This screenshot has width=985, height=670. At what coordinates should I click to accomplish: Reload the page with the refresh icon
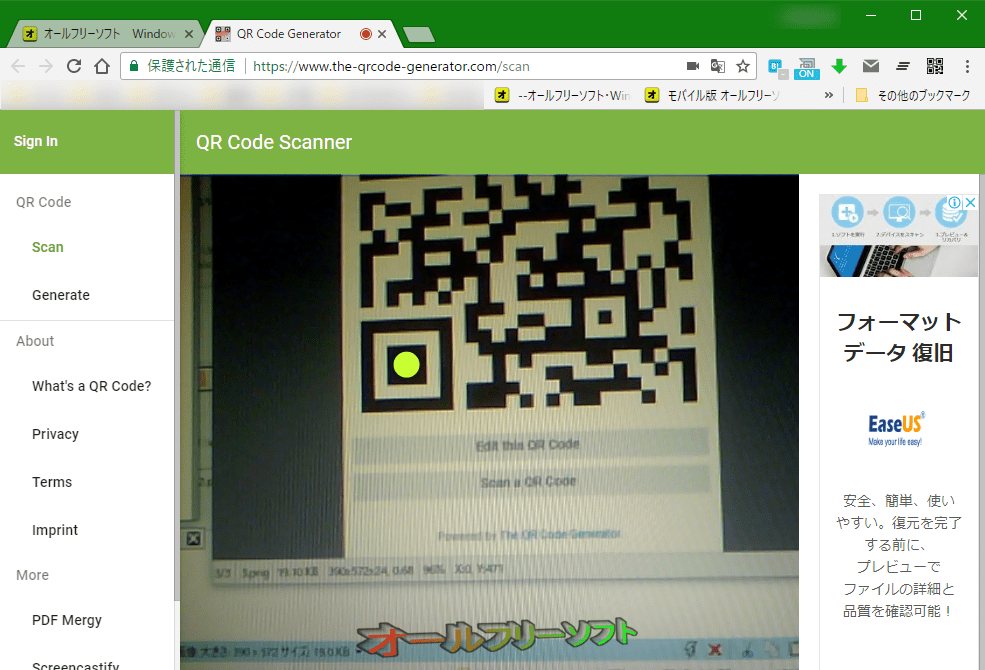coord(73,66)
